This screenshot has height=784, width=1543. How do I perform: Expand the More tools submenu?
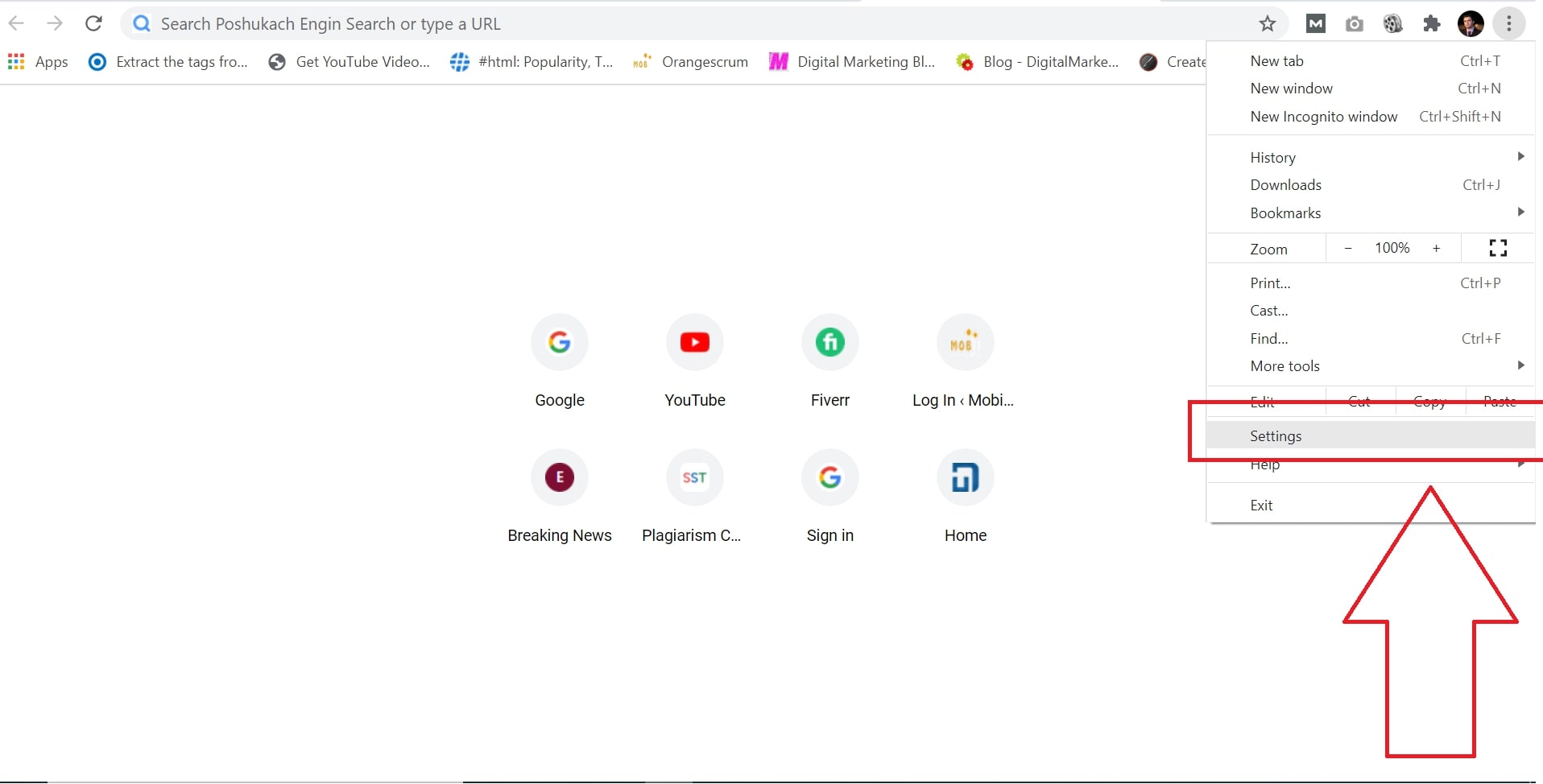pyautogui.click(x=1284, y=365)
